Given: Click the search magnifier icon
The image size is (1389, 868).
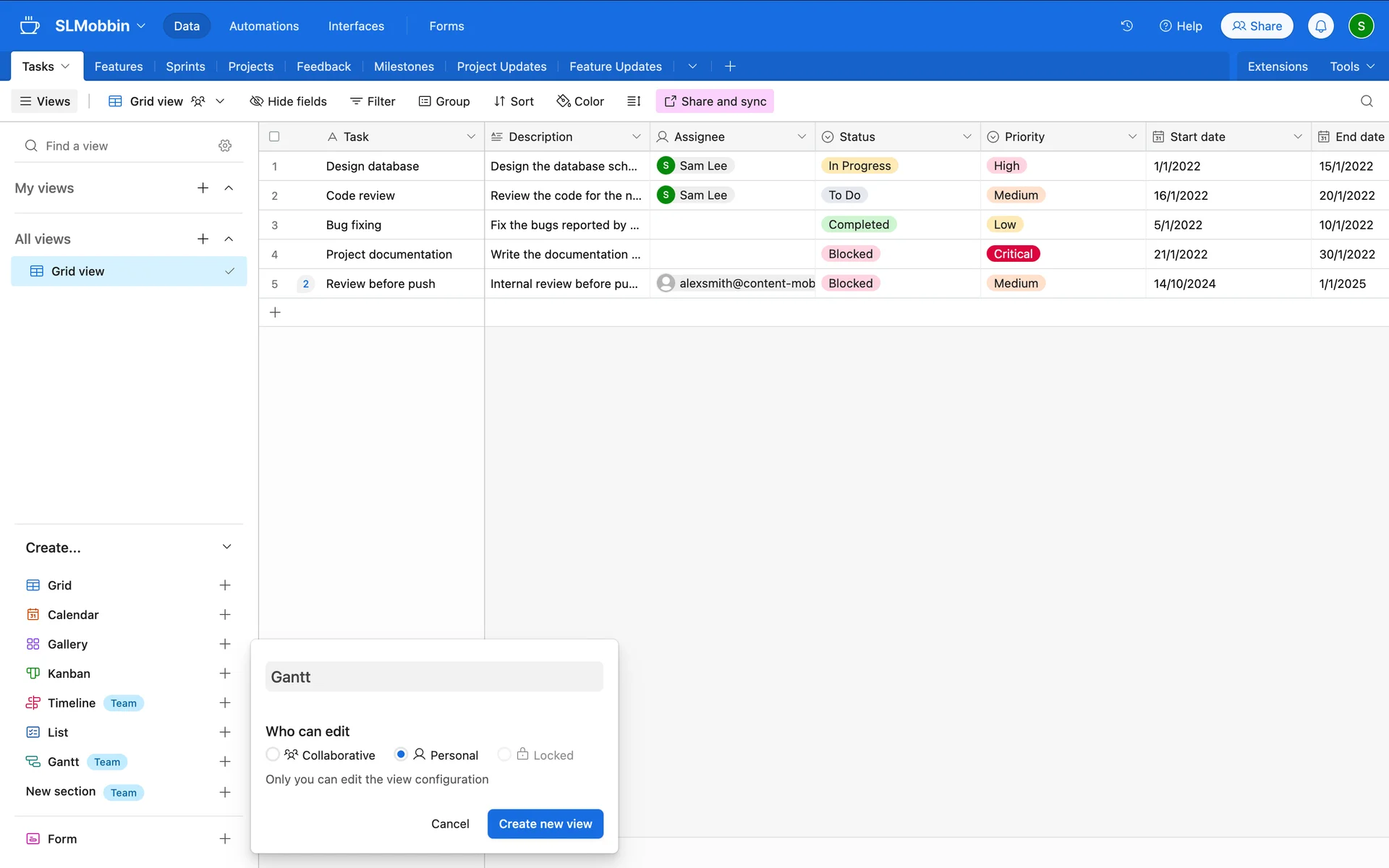Looking at the screenshot, I should pos(1366,101).
